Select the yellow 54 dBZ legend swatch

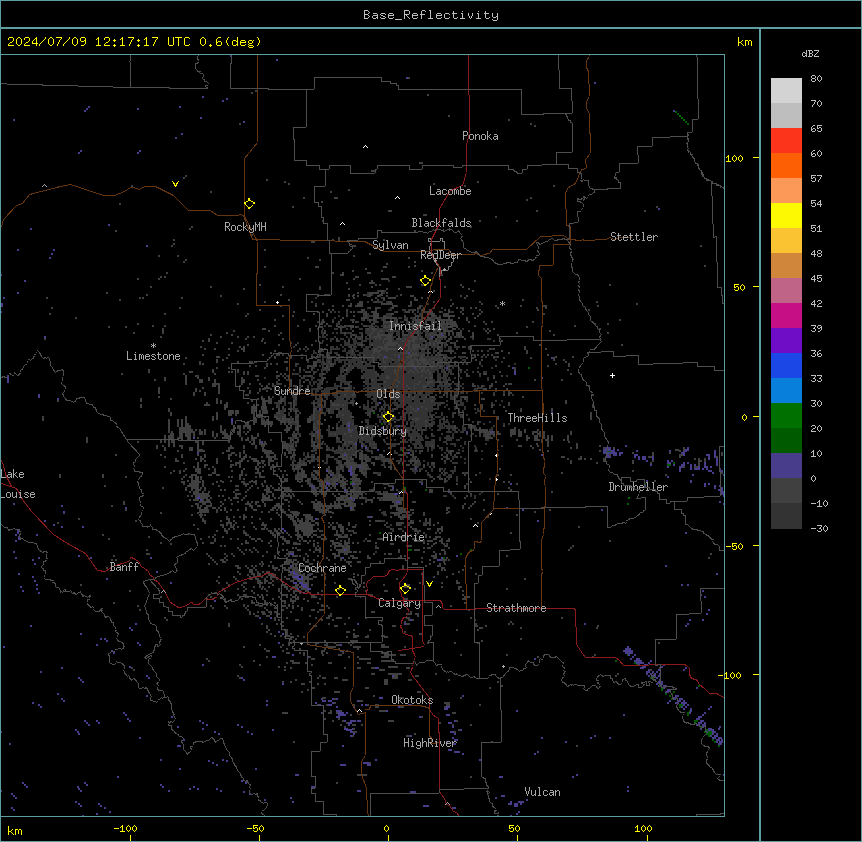point(786,215)
